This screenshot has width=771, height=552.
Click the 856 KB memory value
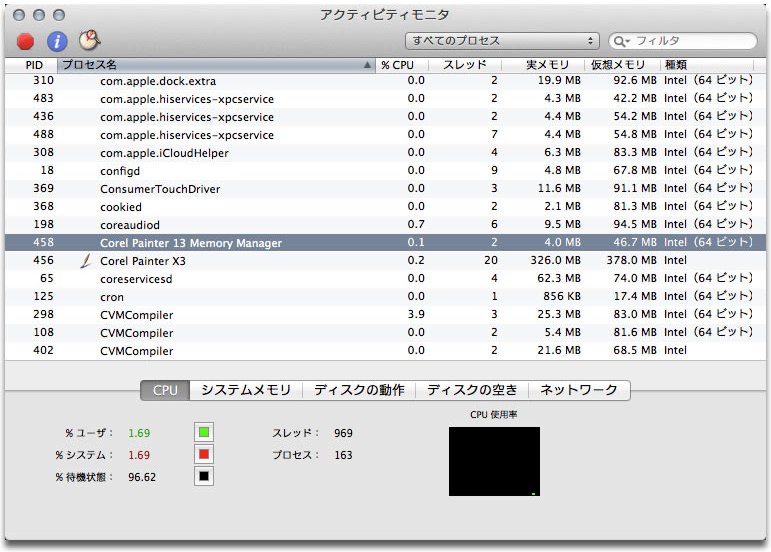point(562,296)
